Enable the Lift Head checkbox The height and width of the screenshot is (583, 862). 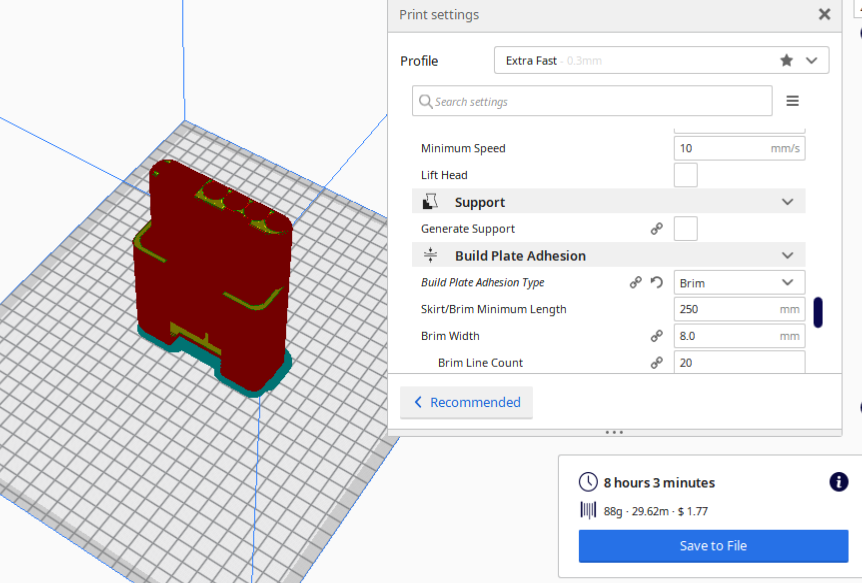pos(686,175)
